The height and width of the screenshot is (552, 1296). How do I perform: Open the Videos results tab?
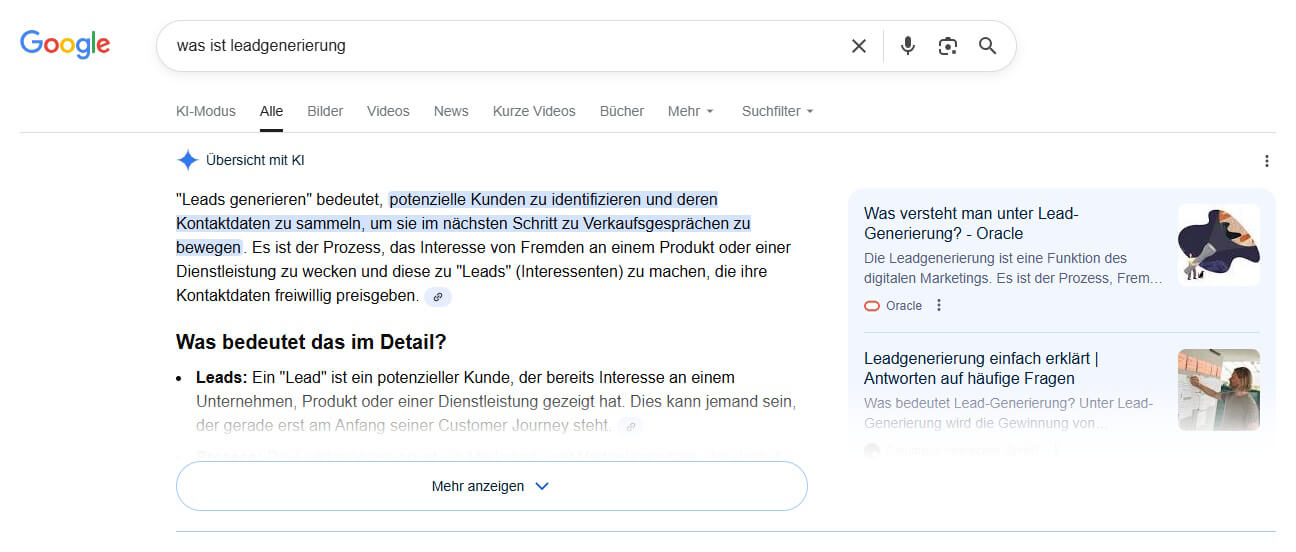(388, 111)
